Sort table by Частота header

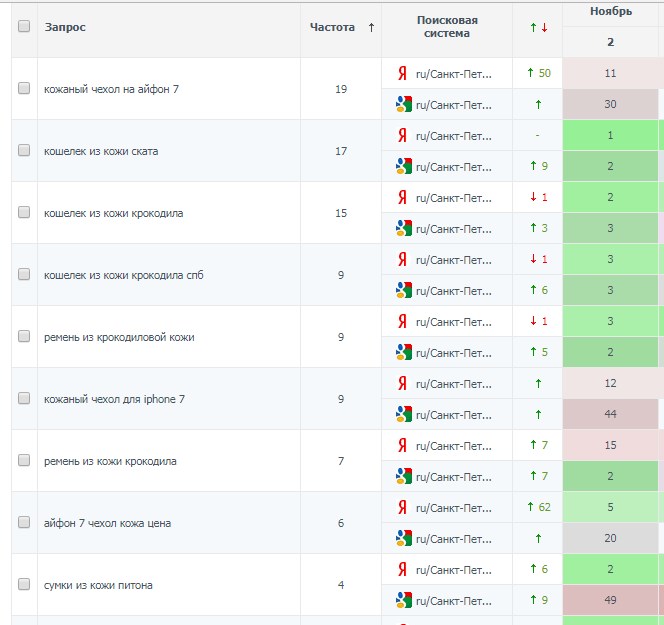pos(332,27)
